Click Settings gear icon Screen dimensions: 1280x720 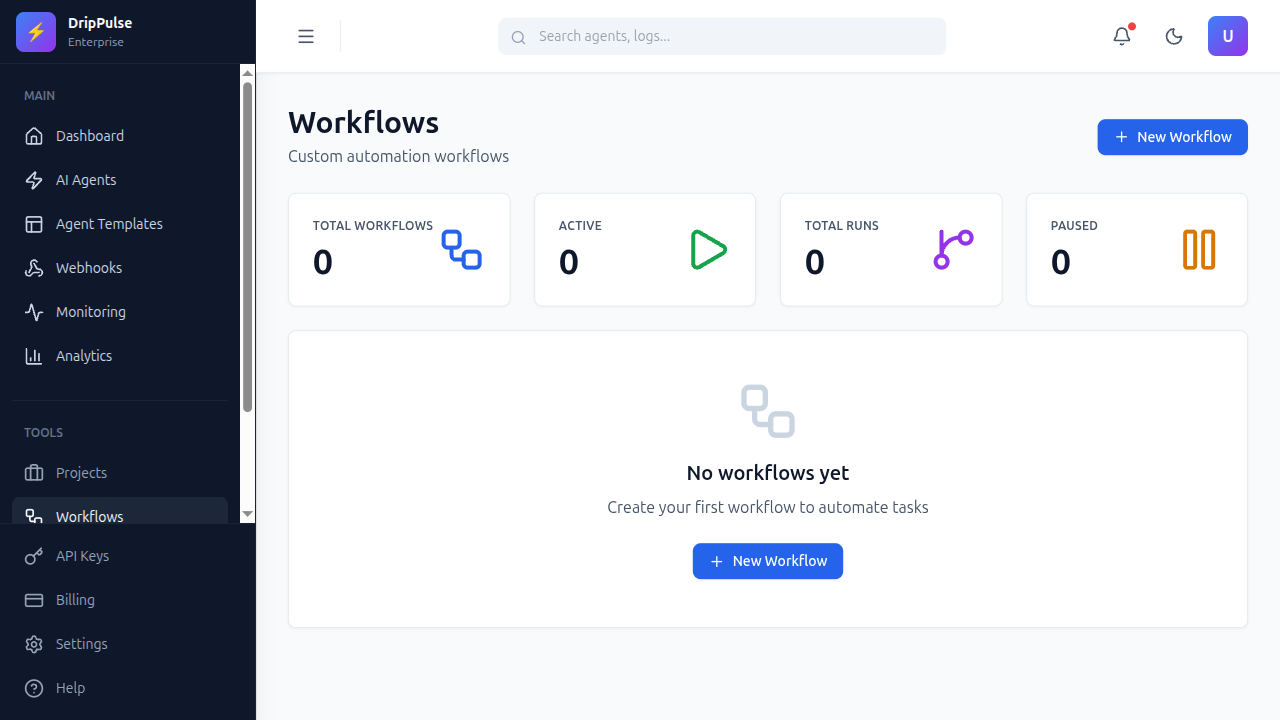pos(34,644)
